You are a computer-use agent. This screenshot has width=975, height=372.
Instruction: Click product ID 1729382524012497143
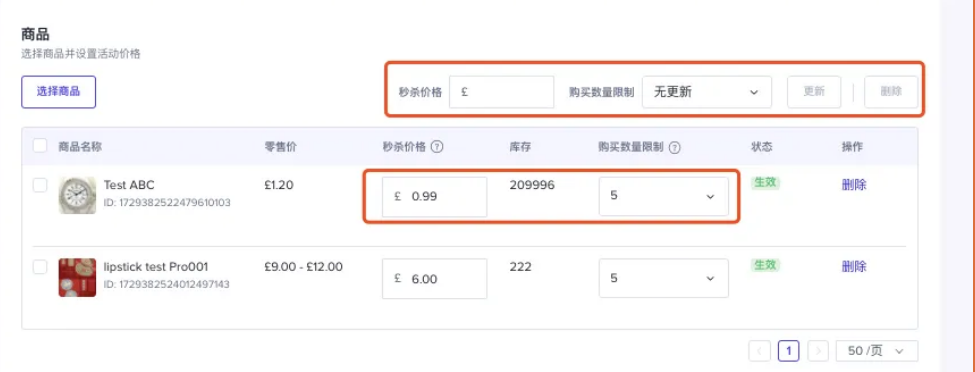[167, 285]
